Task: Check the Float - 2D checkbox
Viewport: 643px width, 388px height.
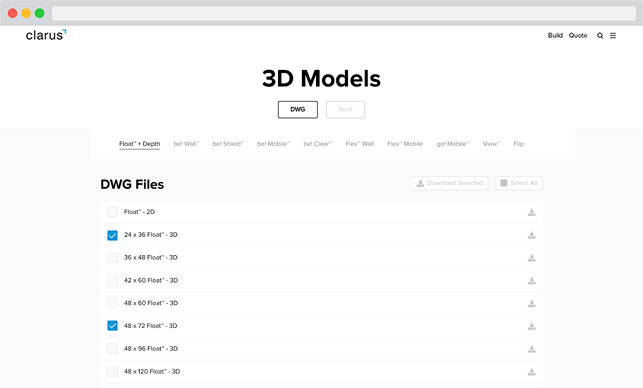Action: click(112, 212)
